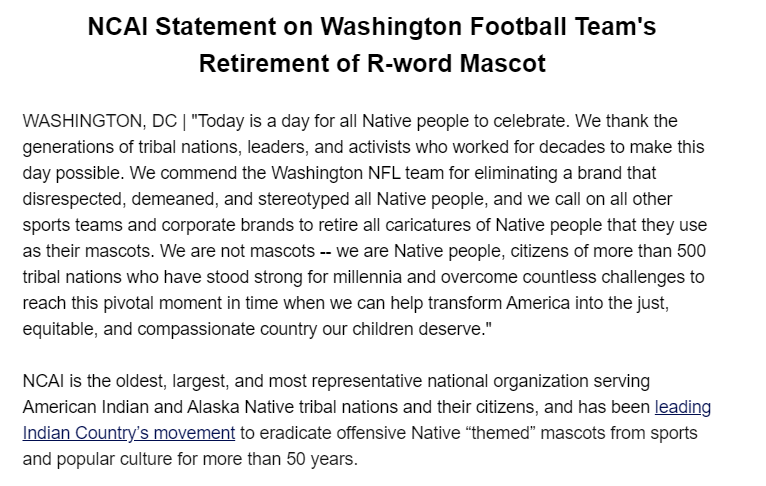This screenshot has height=486, width=766.
Task: Click the phrase 'pivotal moment'
Action: (182, 297)
